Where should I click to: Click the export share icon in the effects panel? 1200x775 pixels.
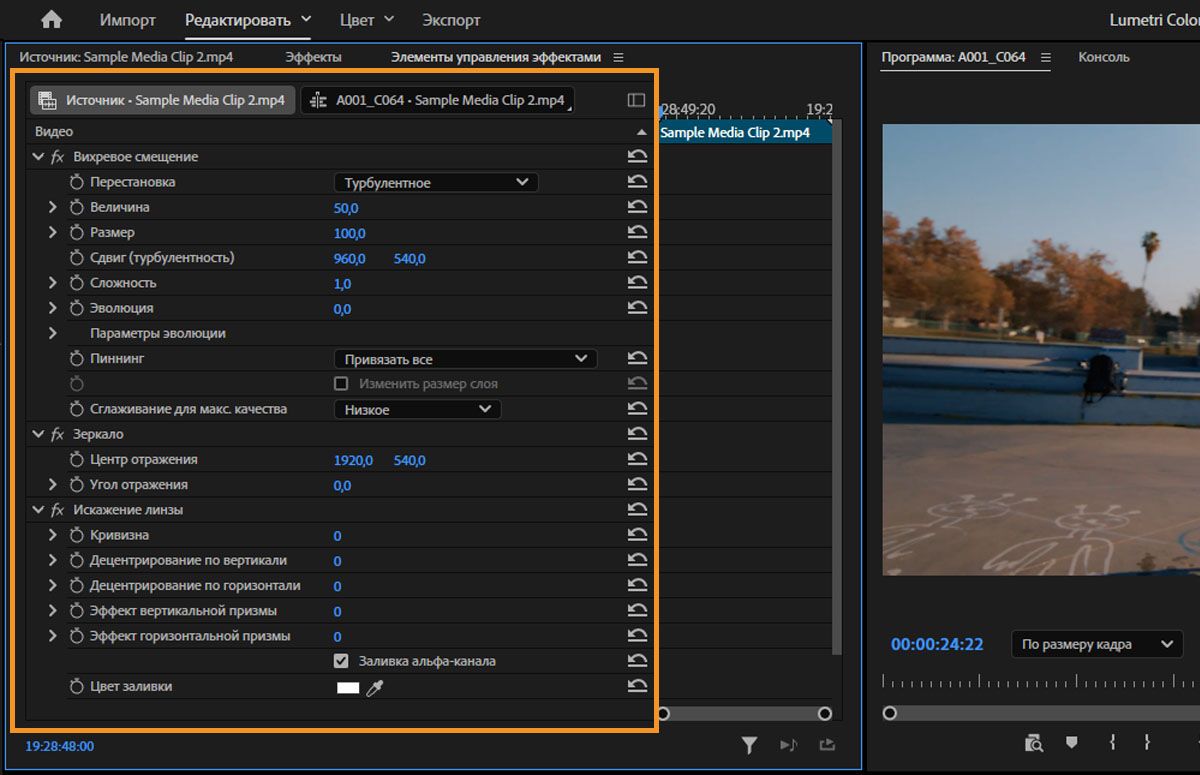[x=826, y=744]
